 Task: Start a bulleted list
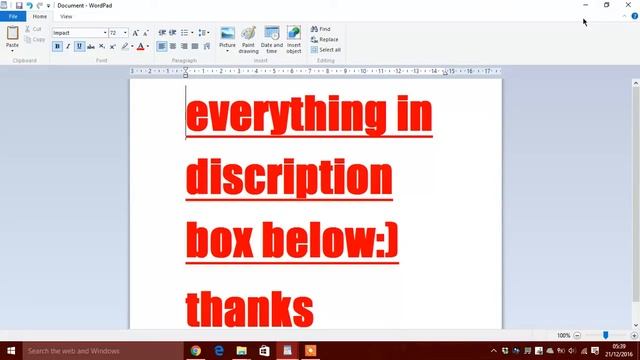coord(184,33)
